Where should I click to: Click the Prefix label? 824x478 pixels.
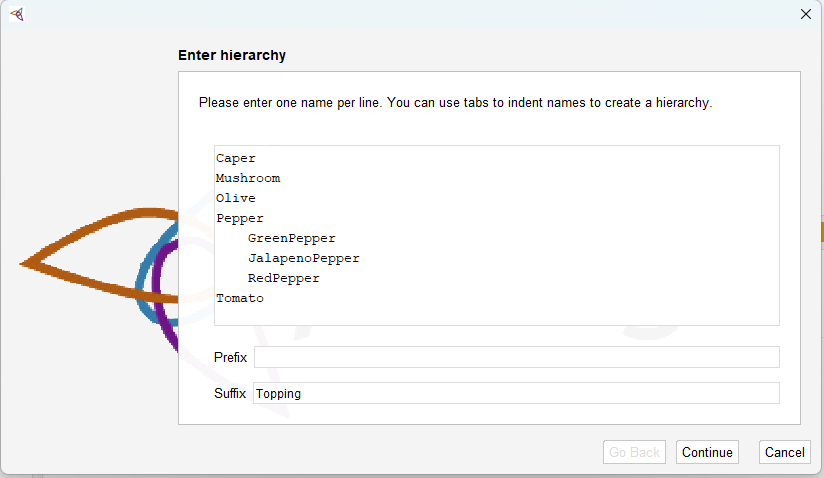point(230,357)
